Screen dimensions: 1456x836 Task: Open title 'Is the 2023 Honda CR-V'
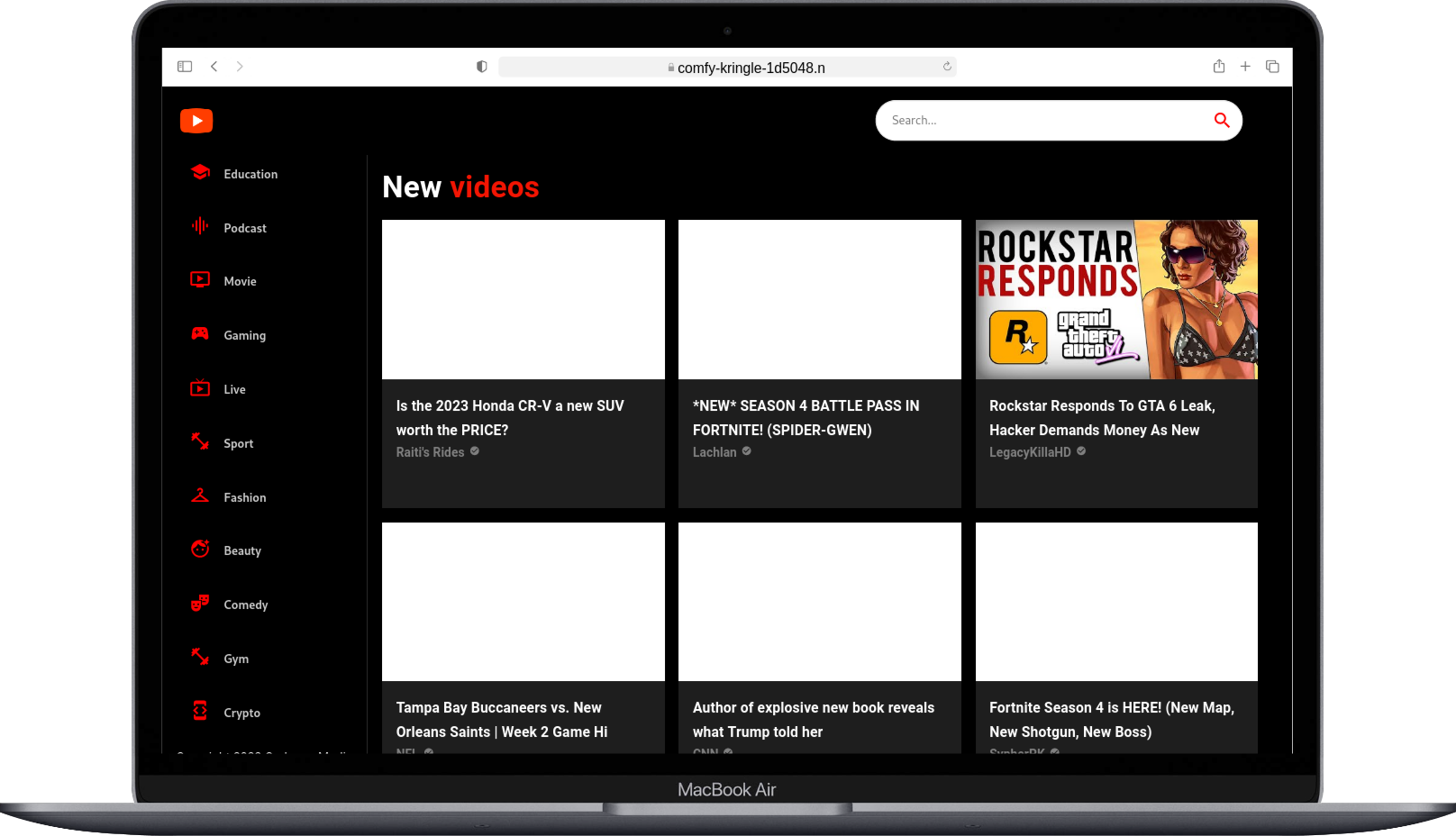pyautogui.click(x=510, y=418)
